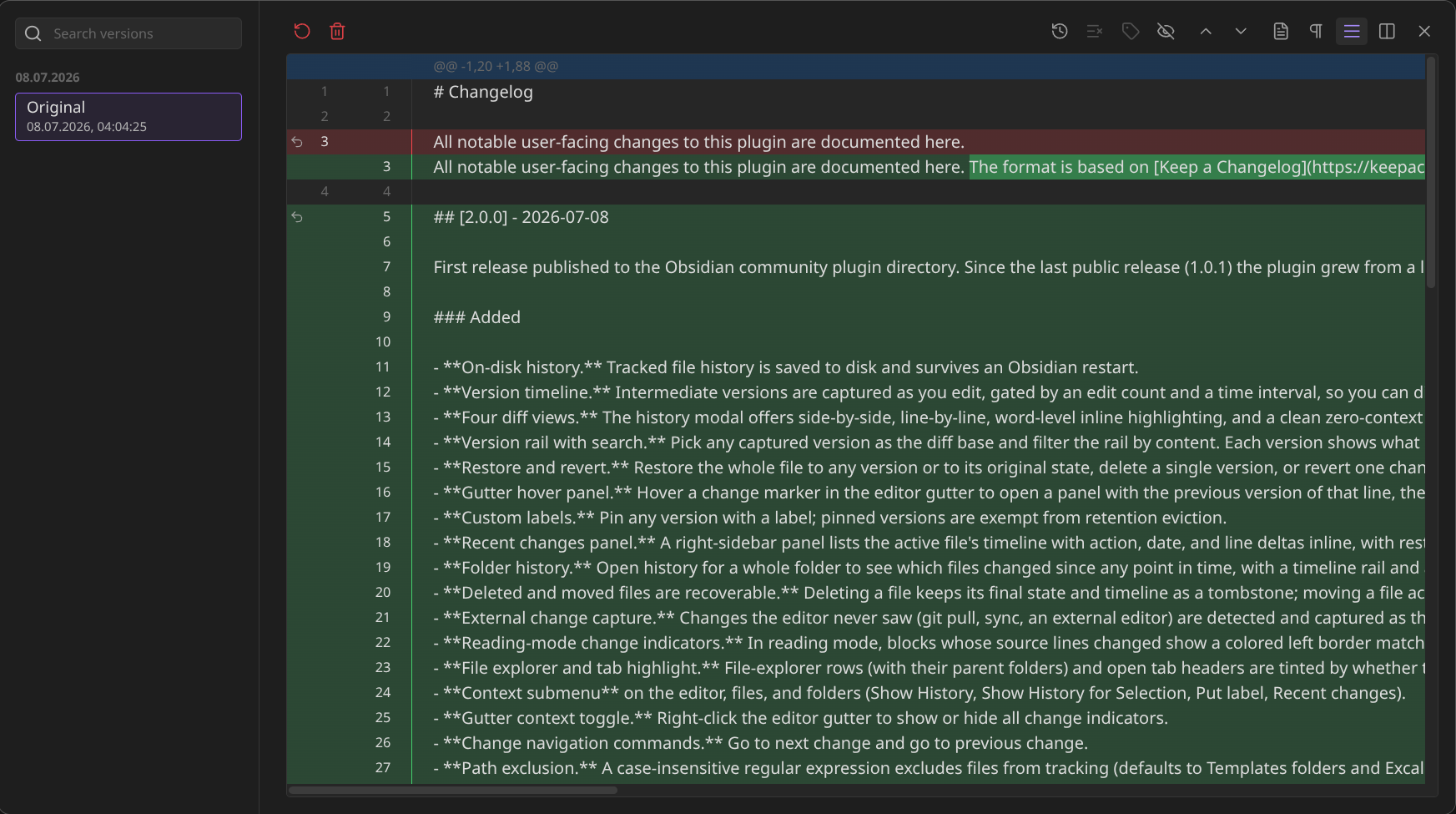Click the Gutter context toggle line
The height and width of the screenshot is (814, 1456).
[x=800, y=718]
